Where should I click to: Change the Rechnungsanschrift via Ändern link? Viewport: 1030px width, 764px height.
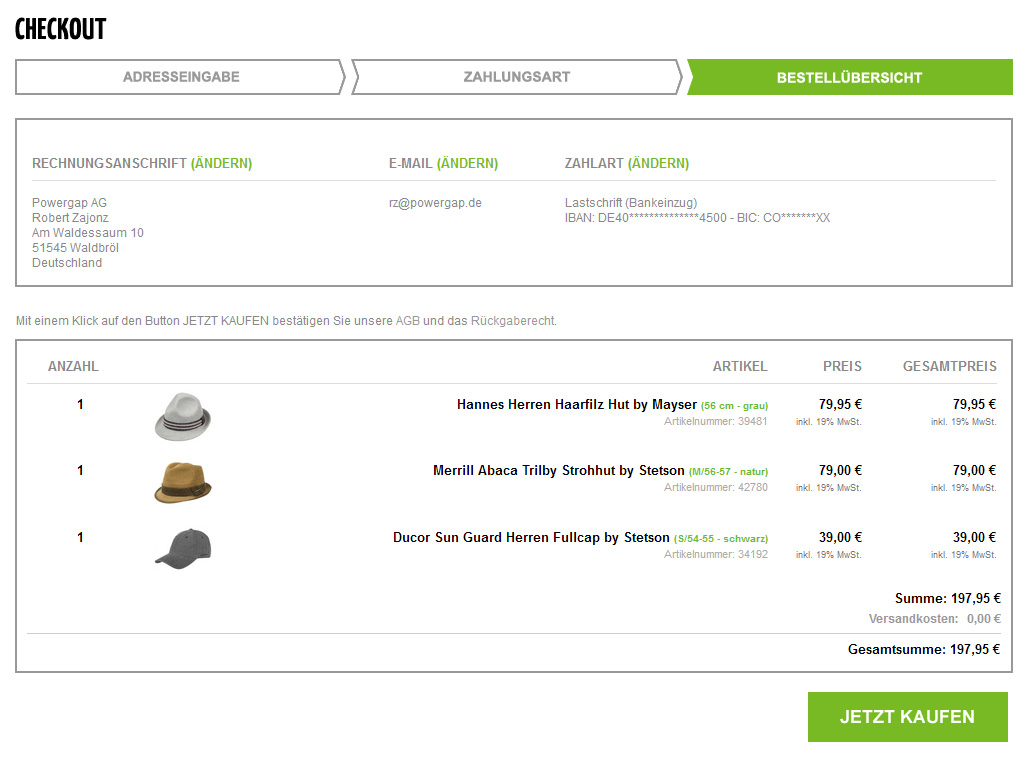pos(221,164)
